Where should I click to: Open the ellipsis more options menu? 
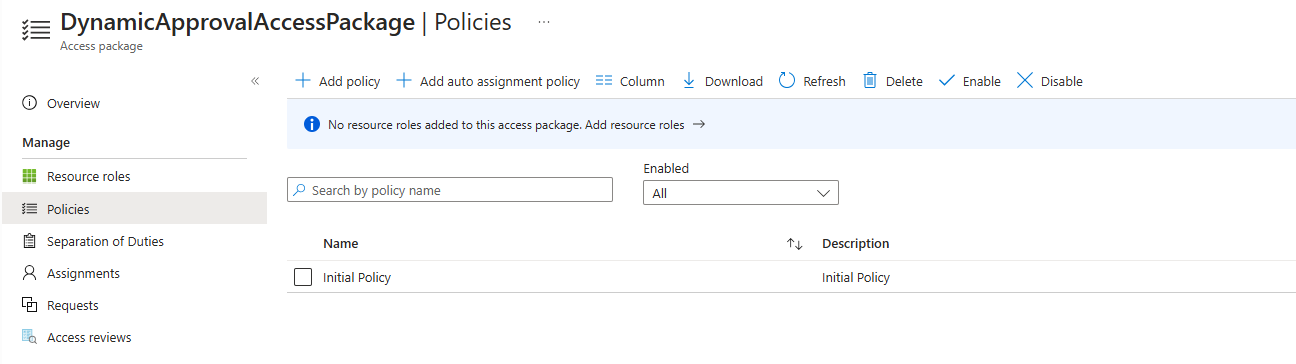tap(544, 22)
